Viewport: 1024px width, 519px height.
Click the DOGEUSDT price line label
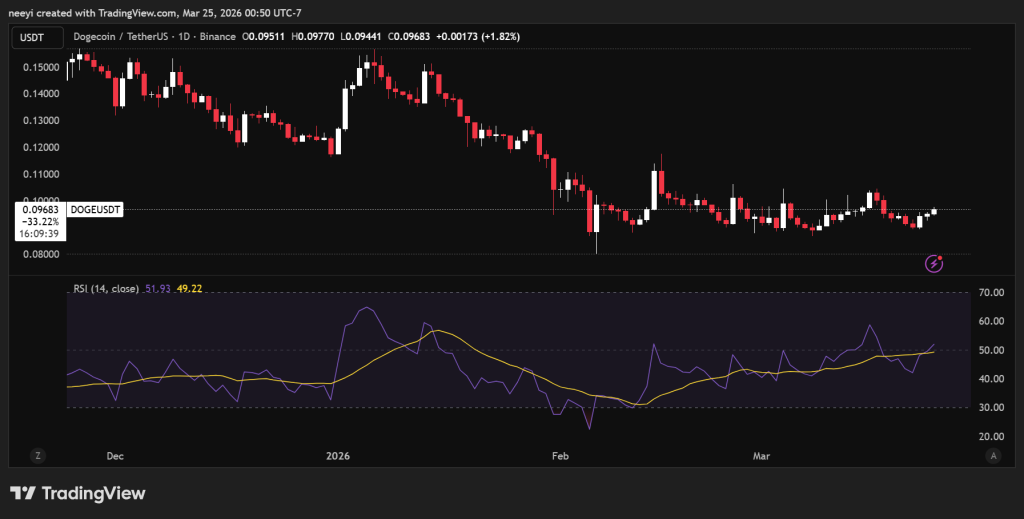[95, 210]
